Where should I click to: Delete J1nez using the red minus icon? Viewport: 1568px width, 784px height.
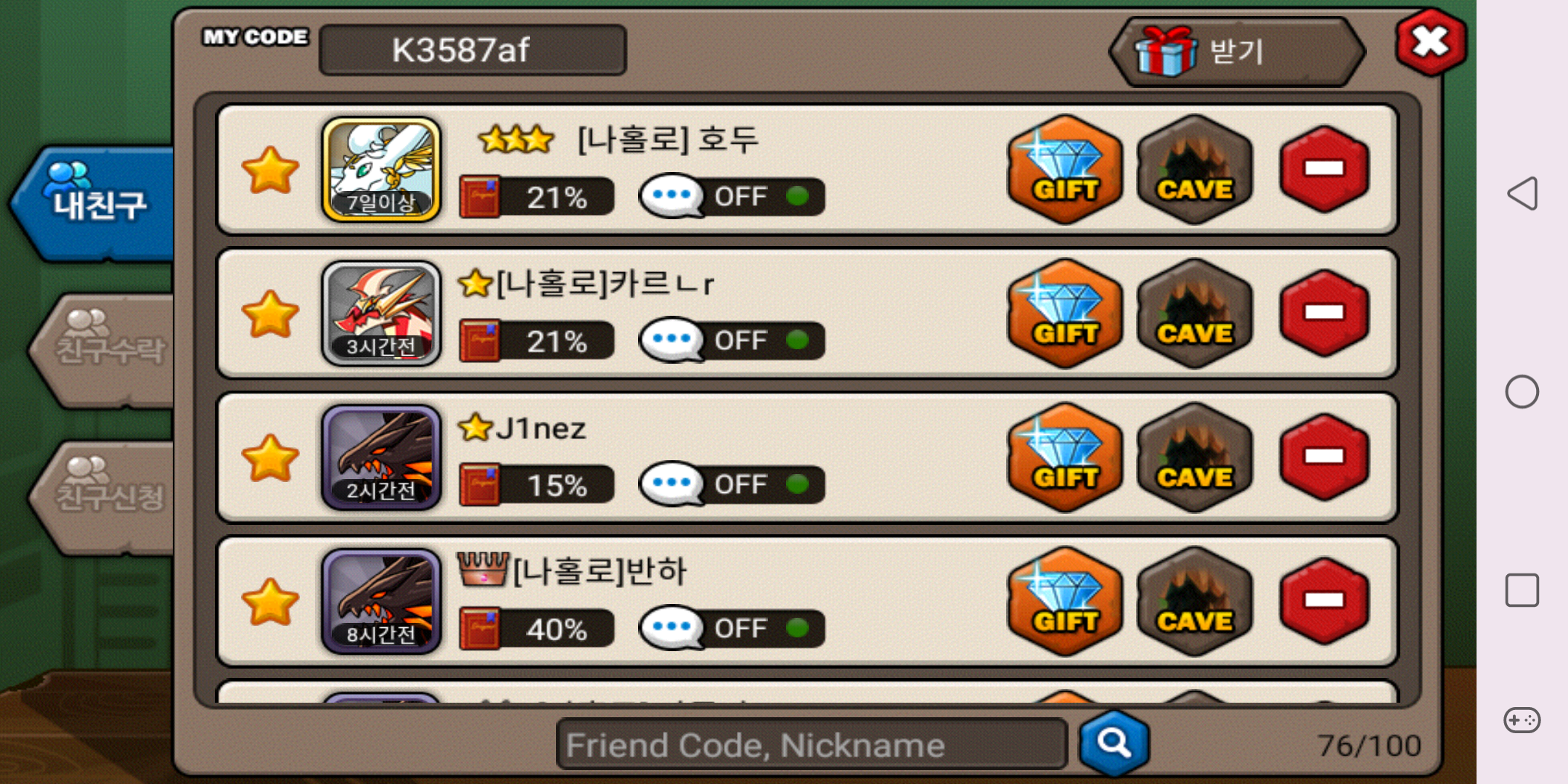pyautogui.click(x=1324, y=457)
